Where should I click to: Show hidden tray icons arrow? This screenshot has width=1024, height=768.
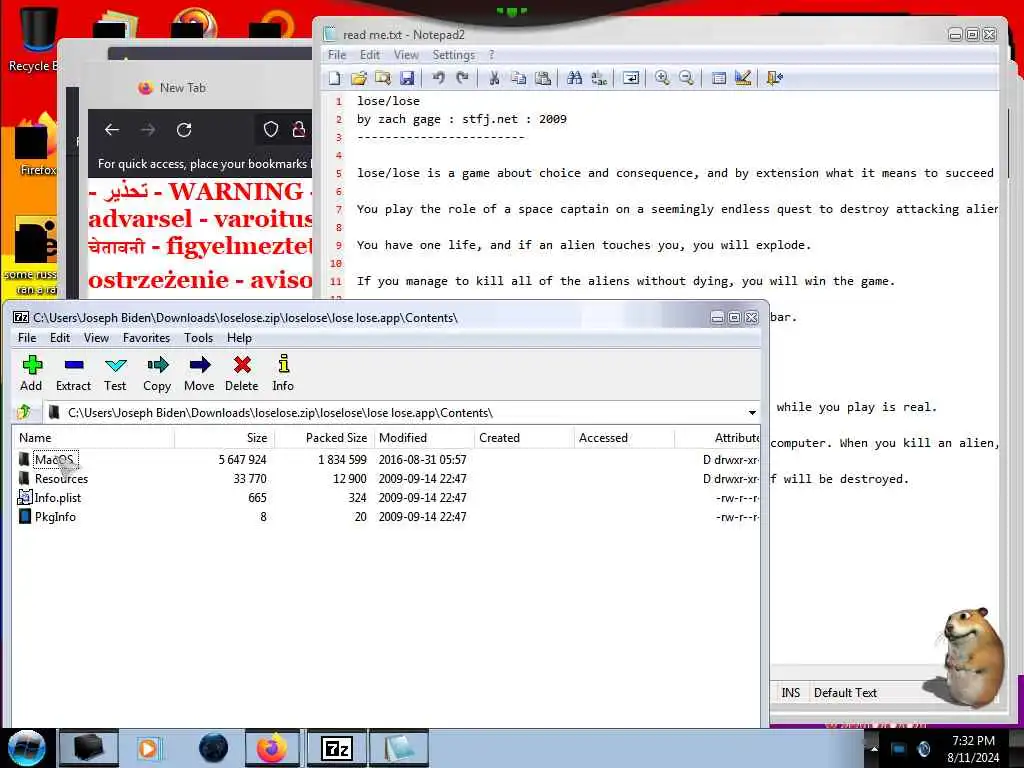[x=874, y=749]
